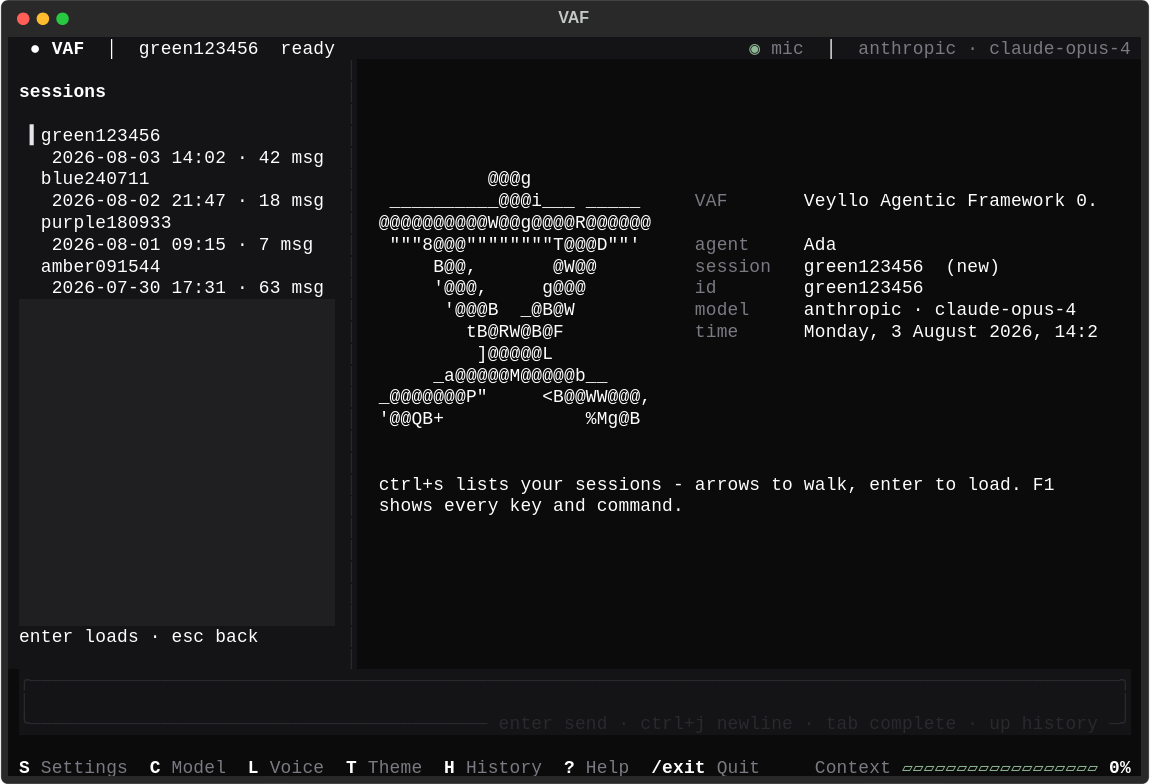Click '2026-08-03 14:02 · 42 msg' line
This screenshot has height=784, width=1150.
(x=188, y=158)
